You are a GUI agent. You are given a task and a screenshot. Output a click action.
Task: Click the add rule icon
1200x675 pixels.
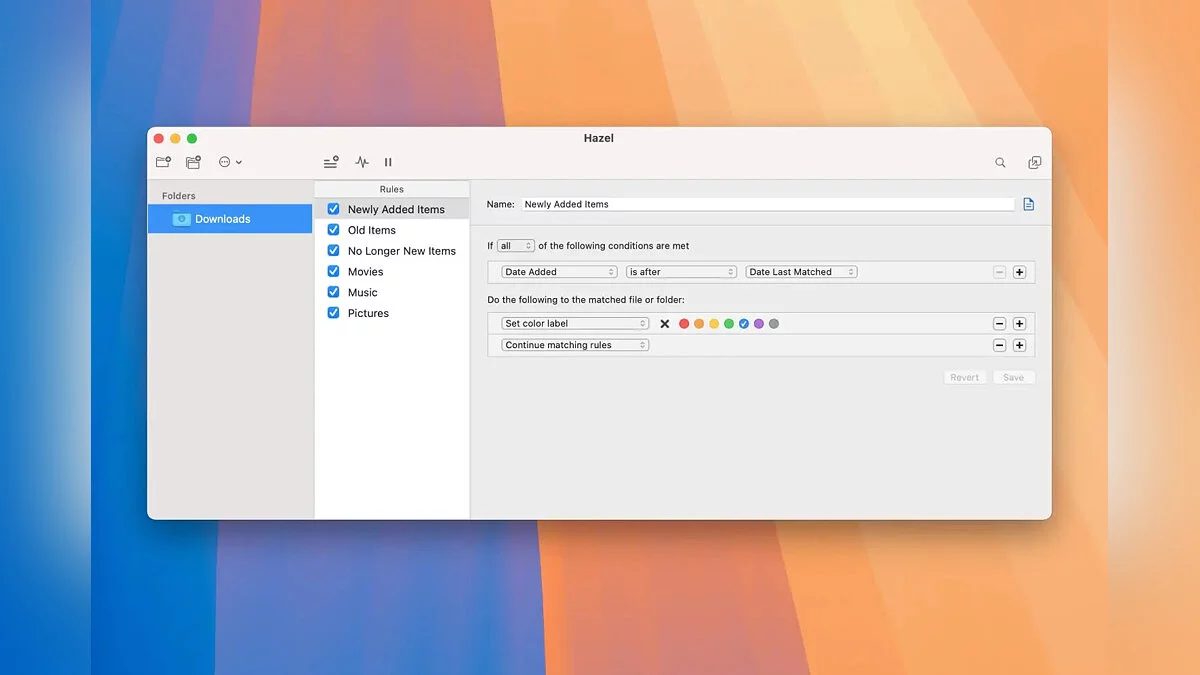pos(330,162)
